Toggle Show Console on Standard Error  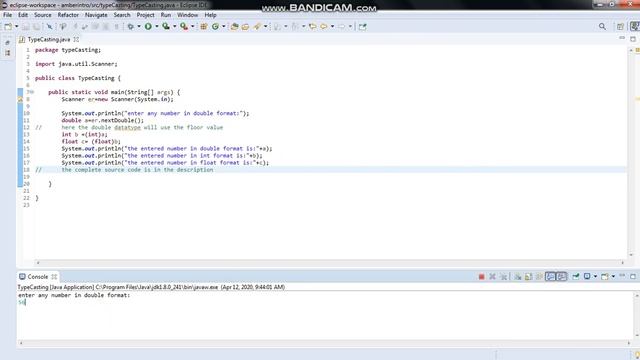click(562, 277)
